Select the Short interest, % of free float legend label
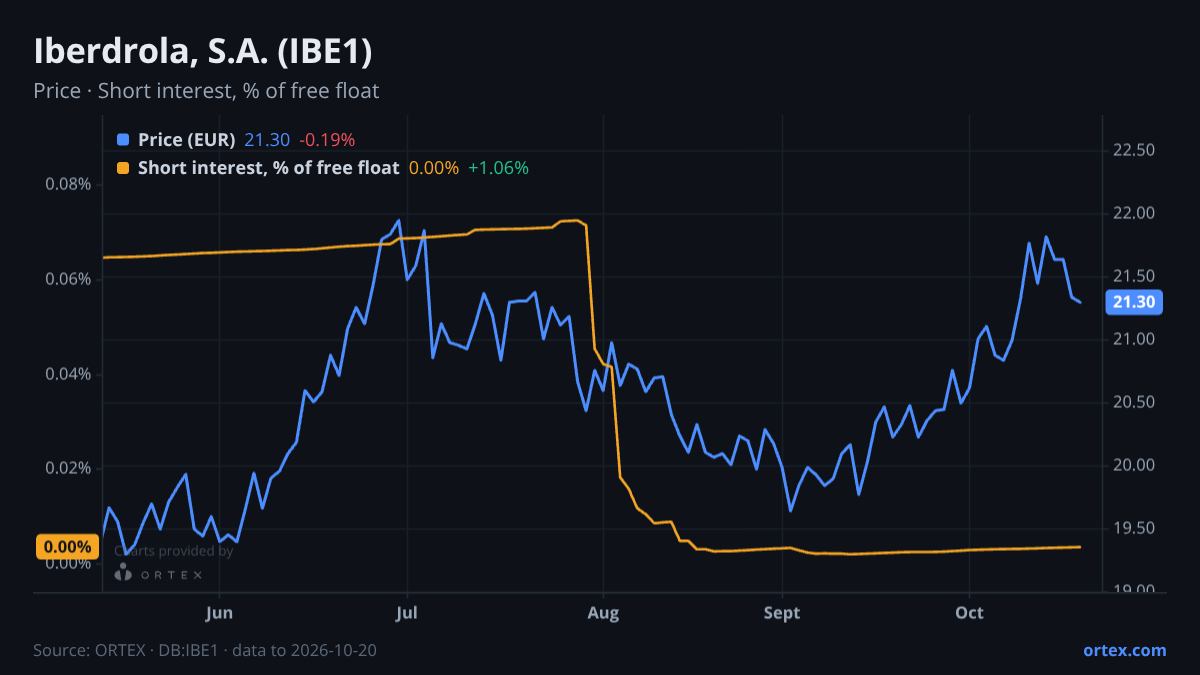The image size is (1200, 675). 268,168
